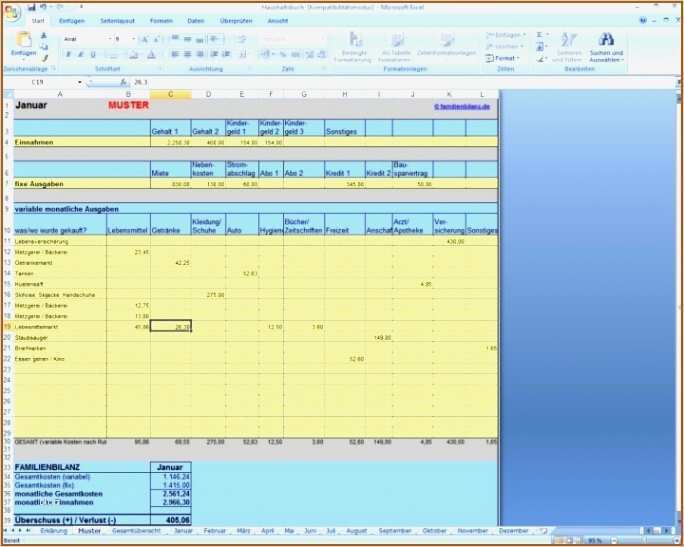Open the number format combo box

point(293,39)
